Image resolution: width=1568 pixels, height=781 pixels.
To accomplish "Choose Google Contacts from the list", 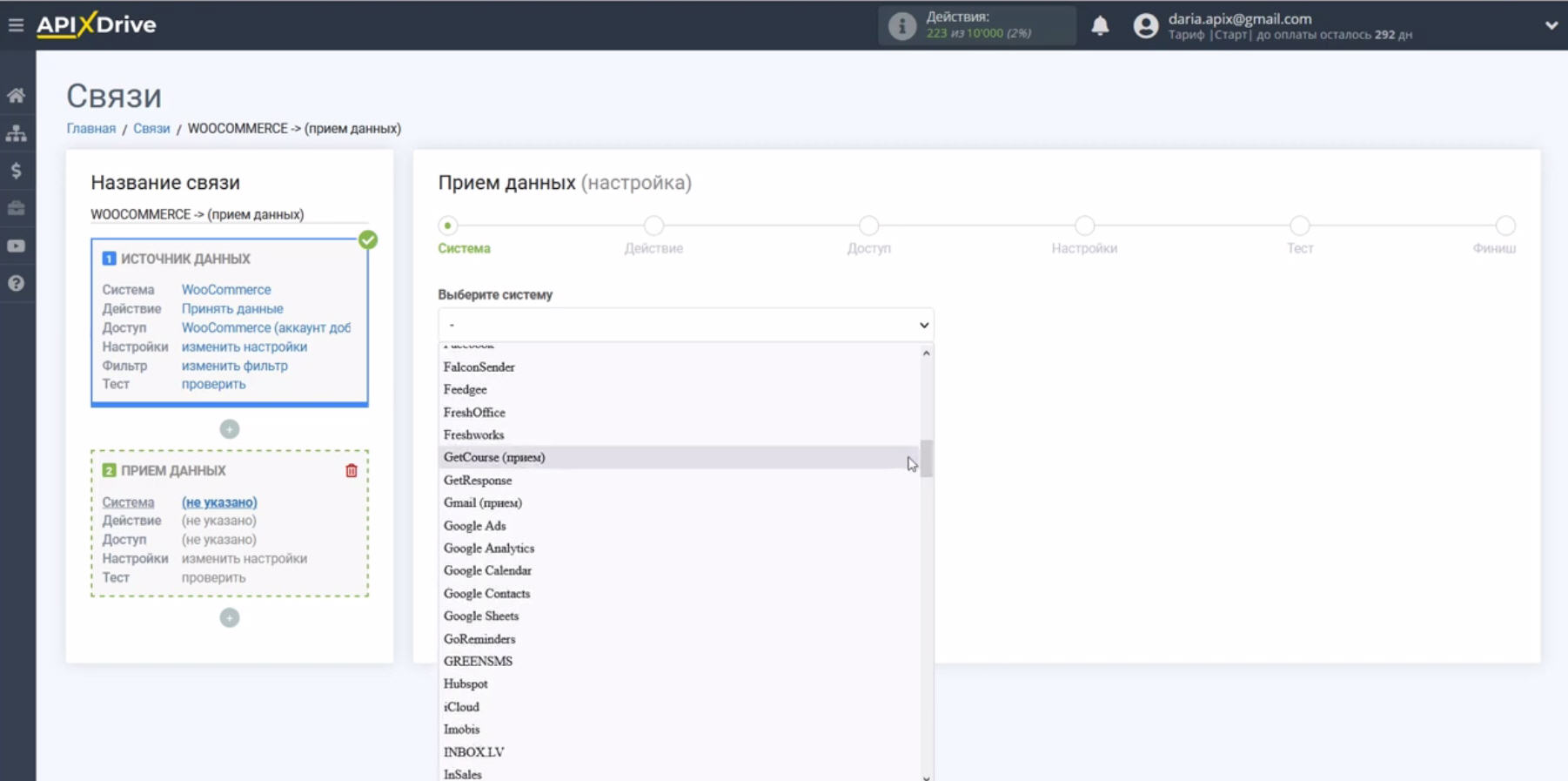I will tap(679, 594).
